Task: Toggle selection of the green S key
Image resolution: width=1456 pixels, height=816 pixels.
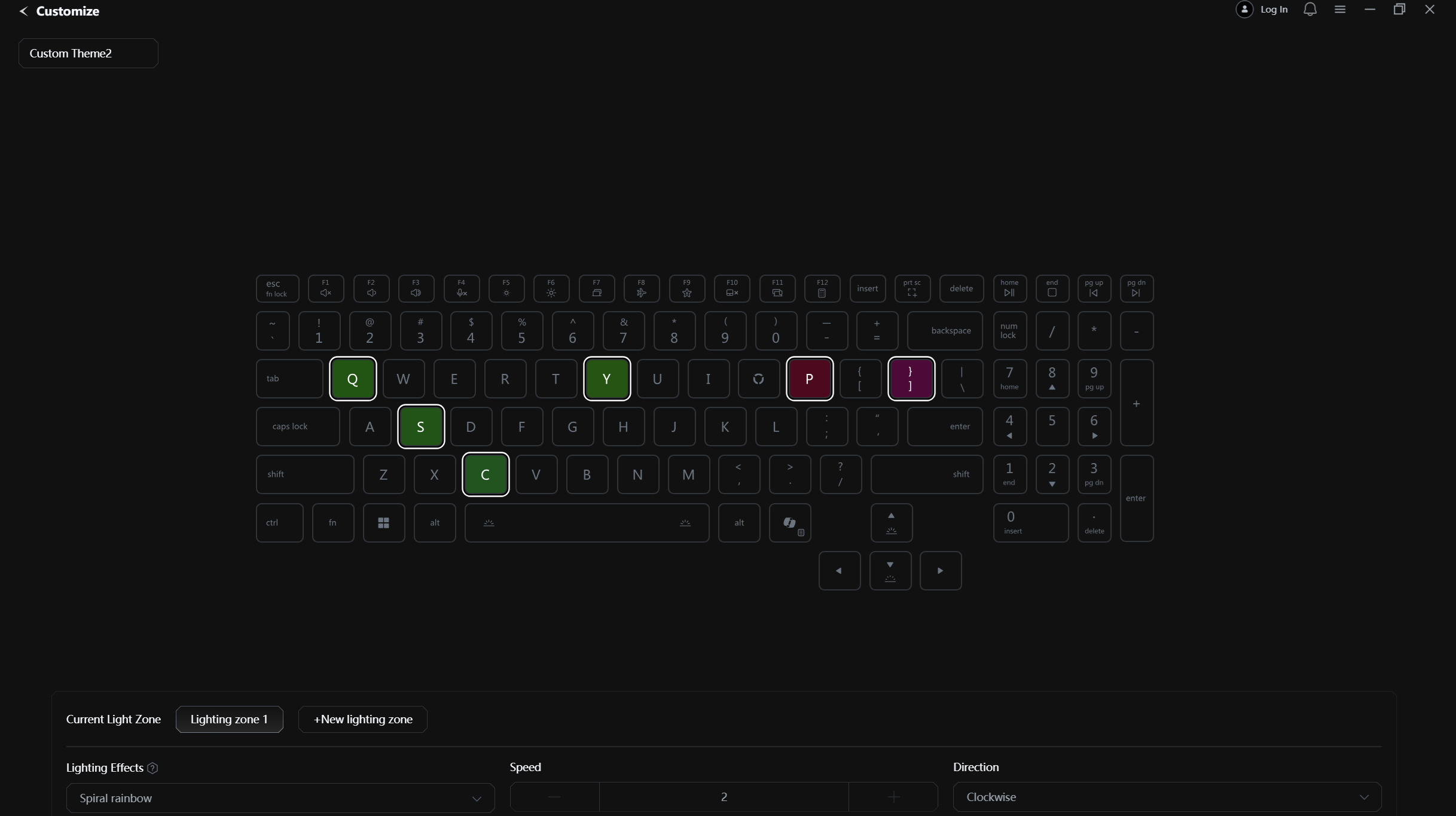Action: point(420,427)
